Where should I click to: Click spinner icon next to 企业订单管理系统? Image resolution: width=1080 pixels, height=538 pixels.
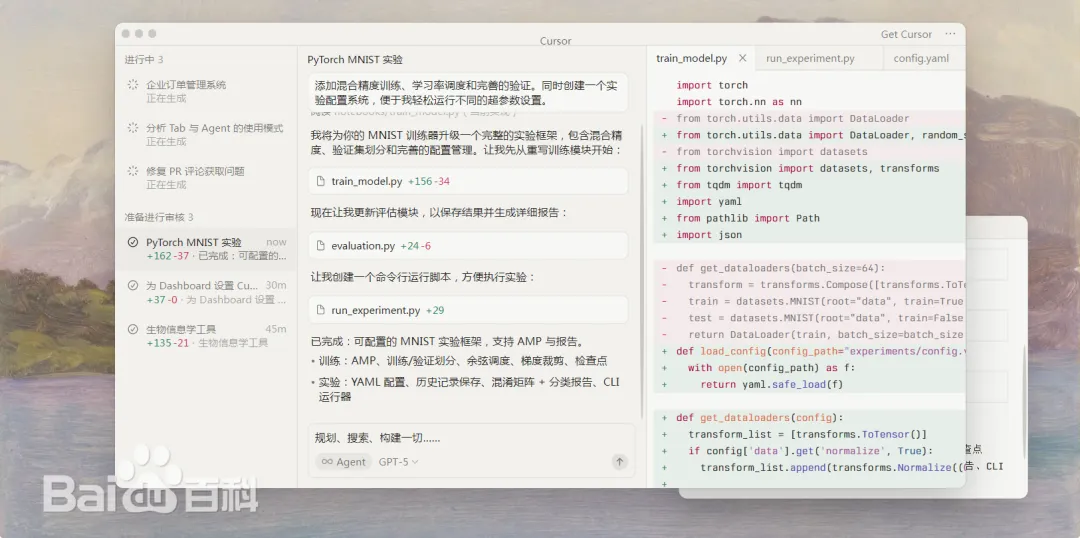133,85
